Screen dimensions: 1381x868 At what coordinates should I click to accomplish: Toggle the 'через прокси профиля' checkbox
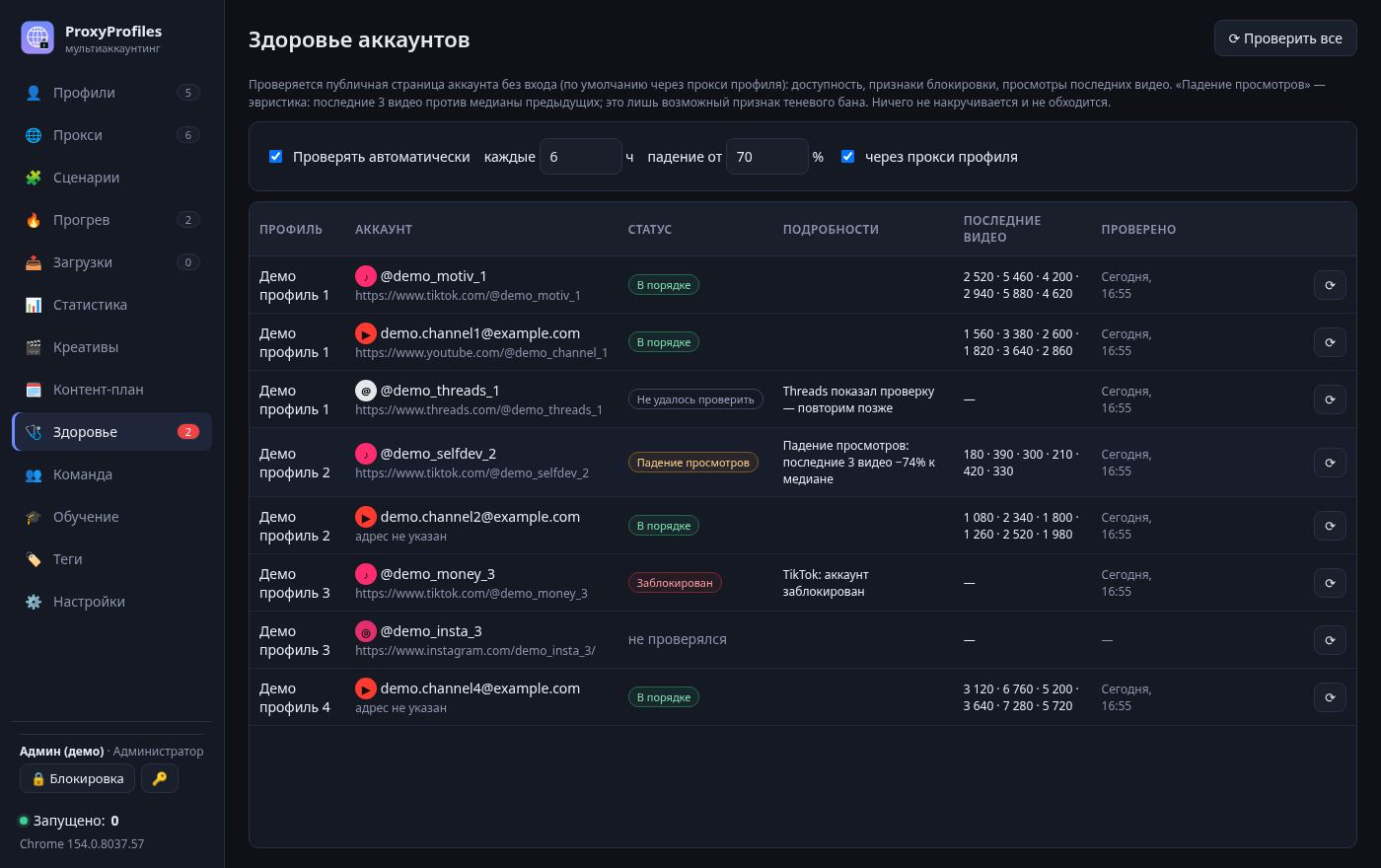(847, 156)
